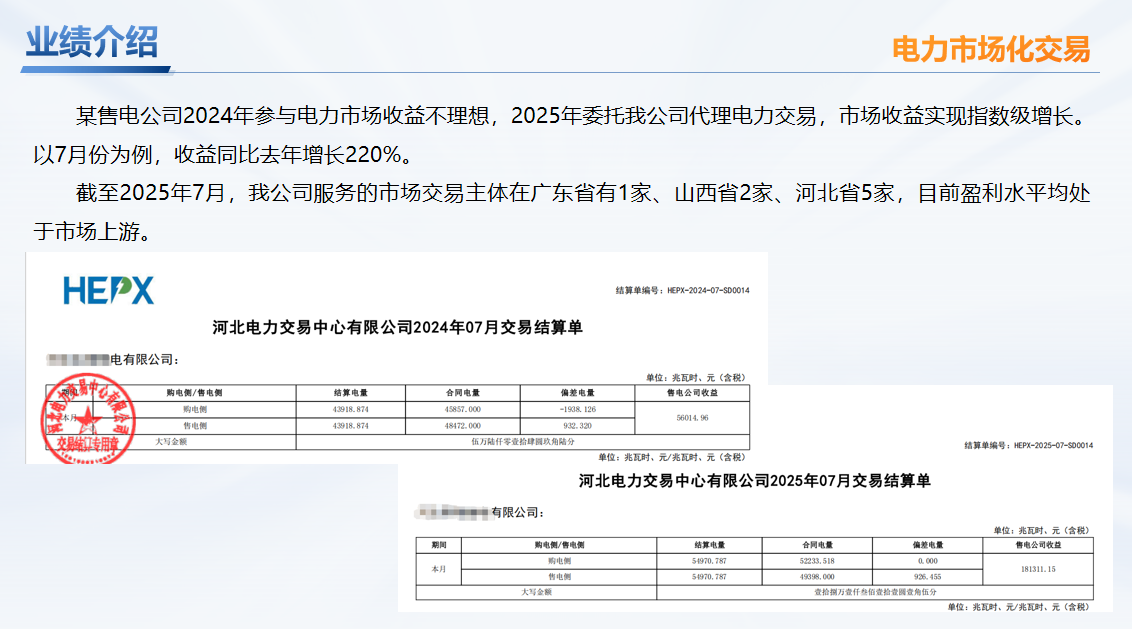Select the 期间 column header
The height and width of the screenshot is (629, 1132).
click(x=439, y=545)
